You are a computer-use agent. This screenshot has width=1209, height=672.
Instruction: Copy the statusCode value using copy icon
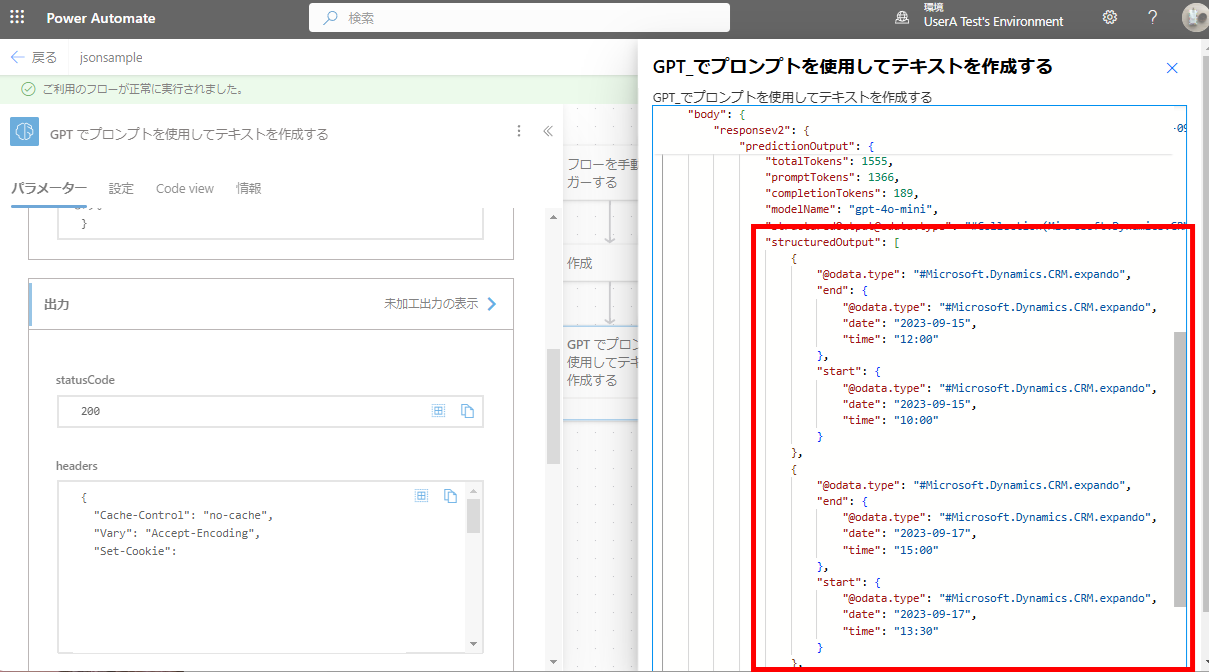pos(467,410)
